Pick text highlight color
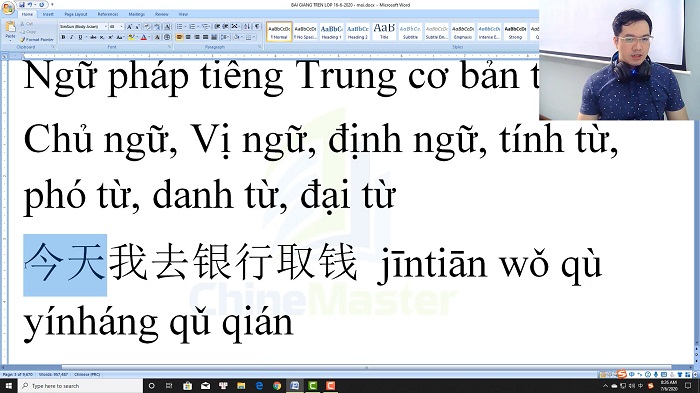700x393 pixels. (x=131, y=37)
